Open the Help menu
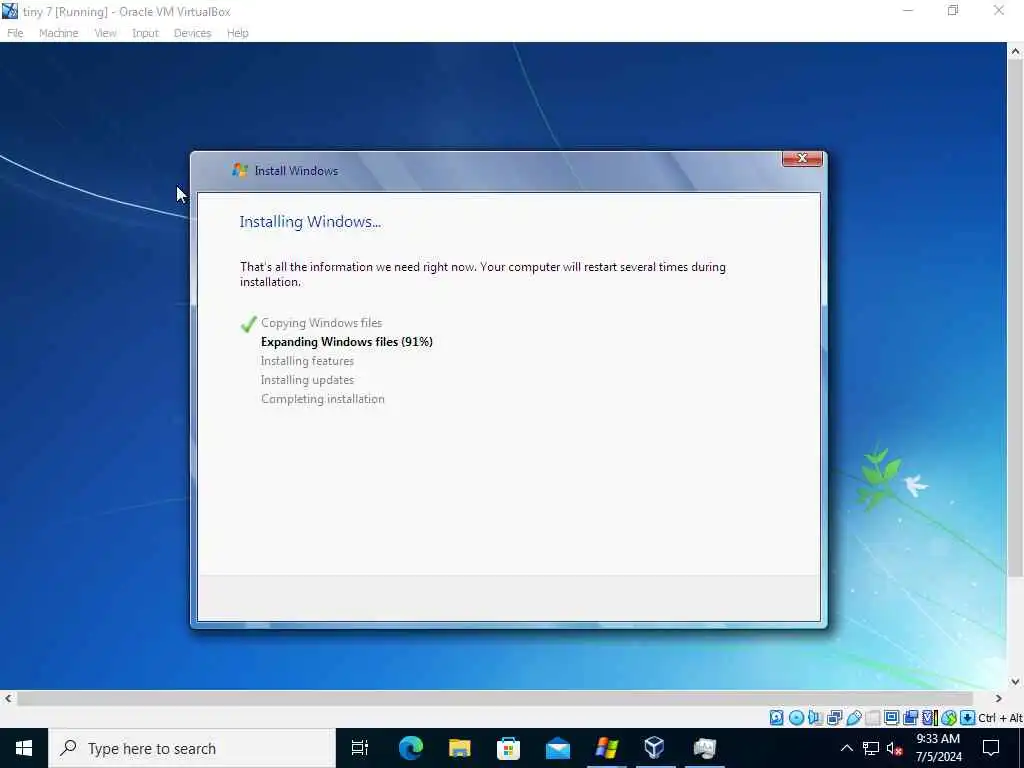Screen dimensions: 1024x768 point(238,33)
